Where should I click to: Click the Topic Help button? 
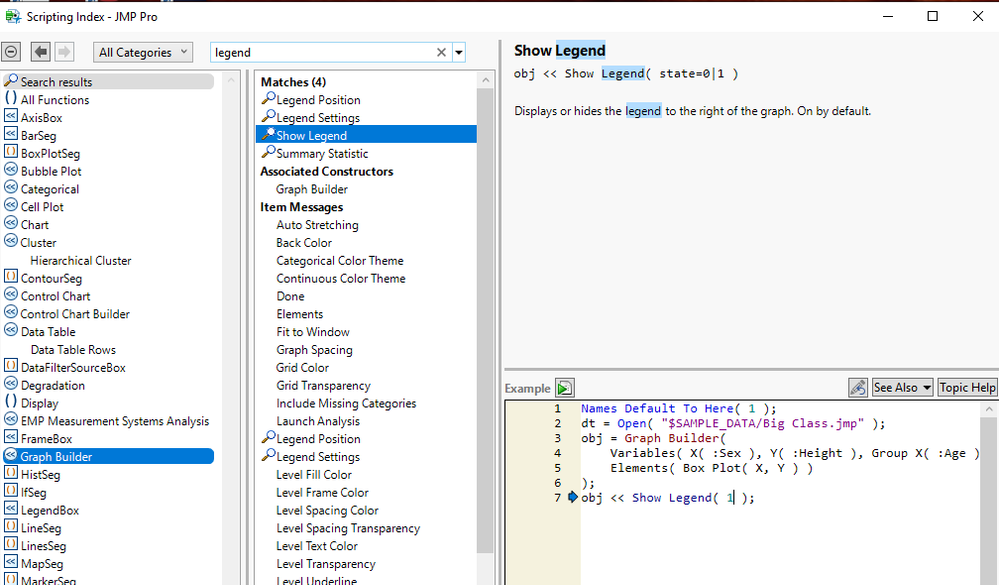pyautogui.click(x=967, y=387)
